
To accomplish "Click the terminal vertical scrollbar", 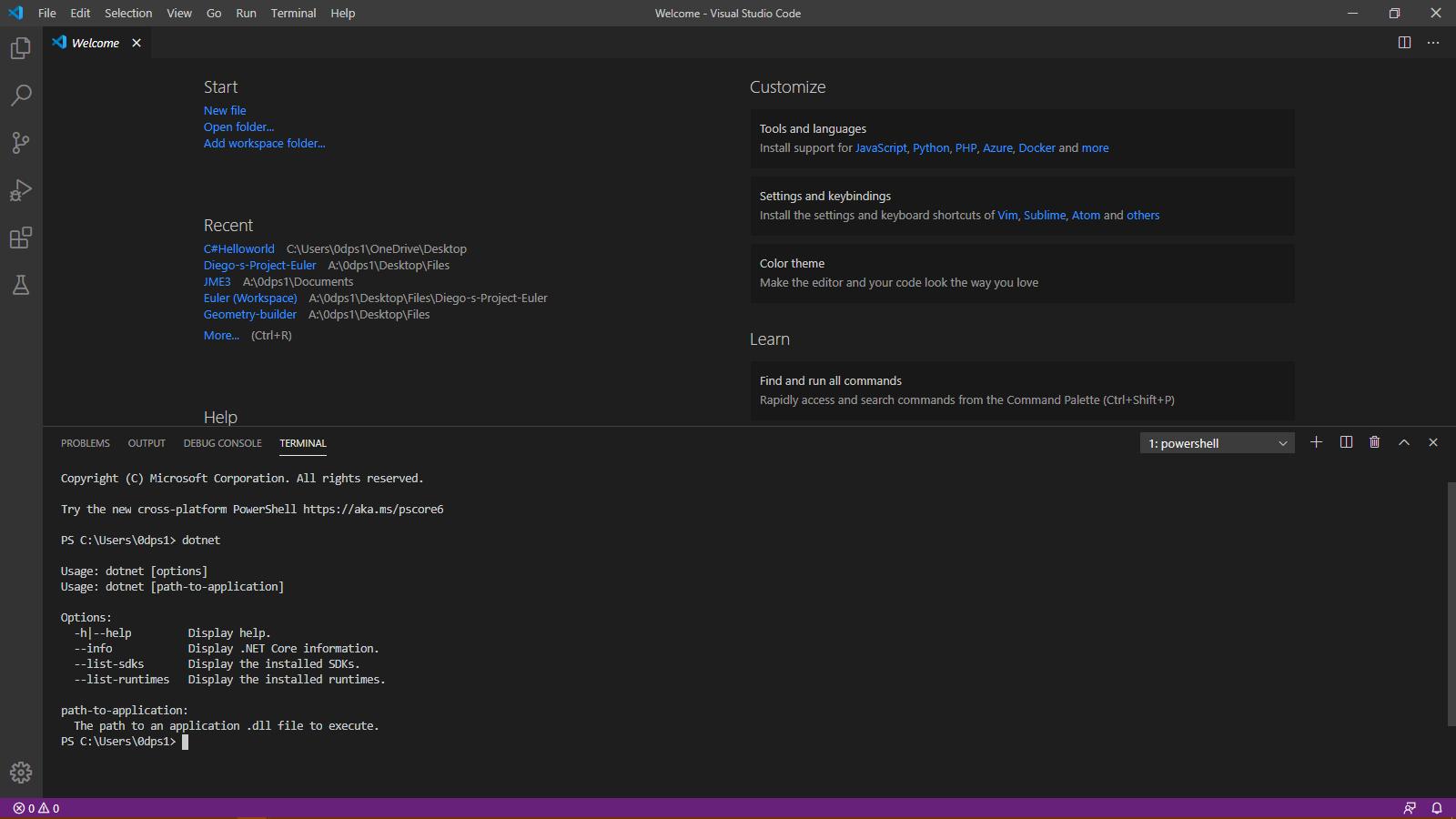I will point(1451,604).
